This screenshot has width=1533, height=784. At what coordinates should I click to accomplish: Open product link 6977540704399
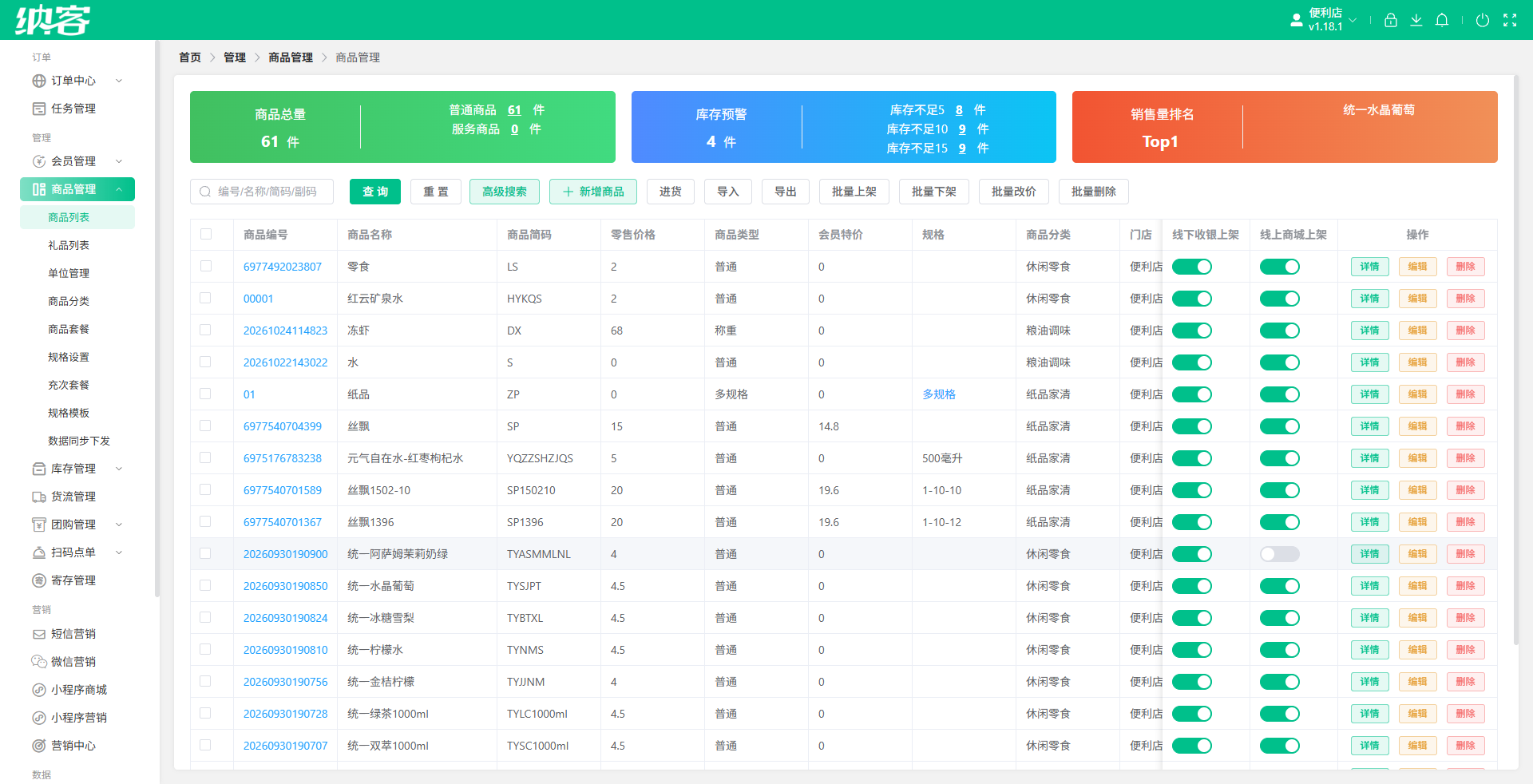(x=283, y=426)
